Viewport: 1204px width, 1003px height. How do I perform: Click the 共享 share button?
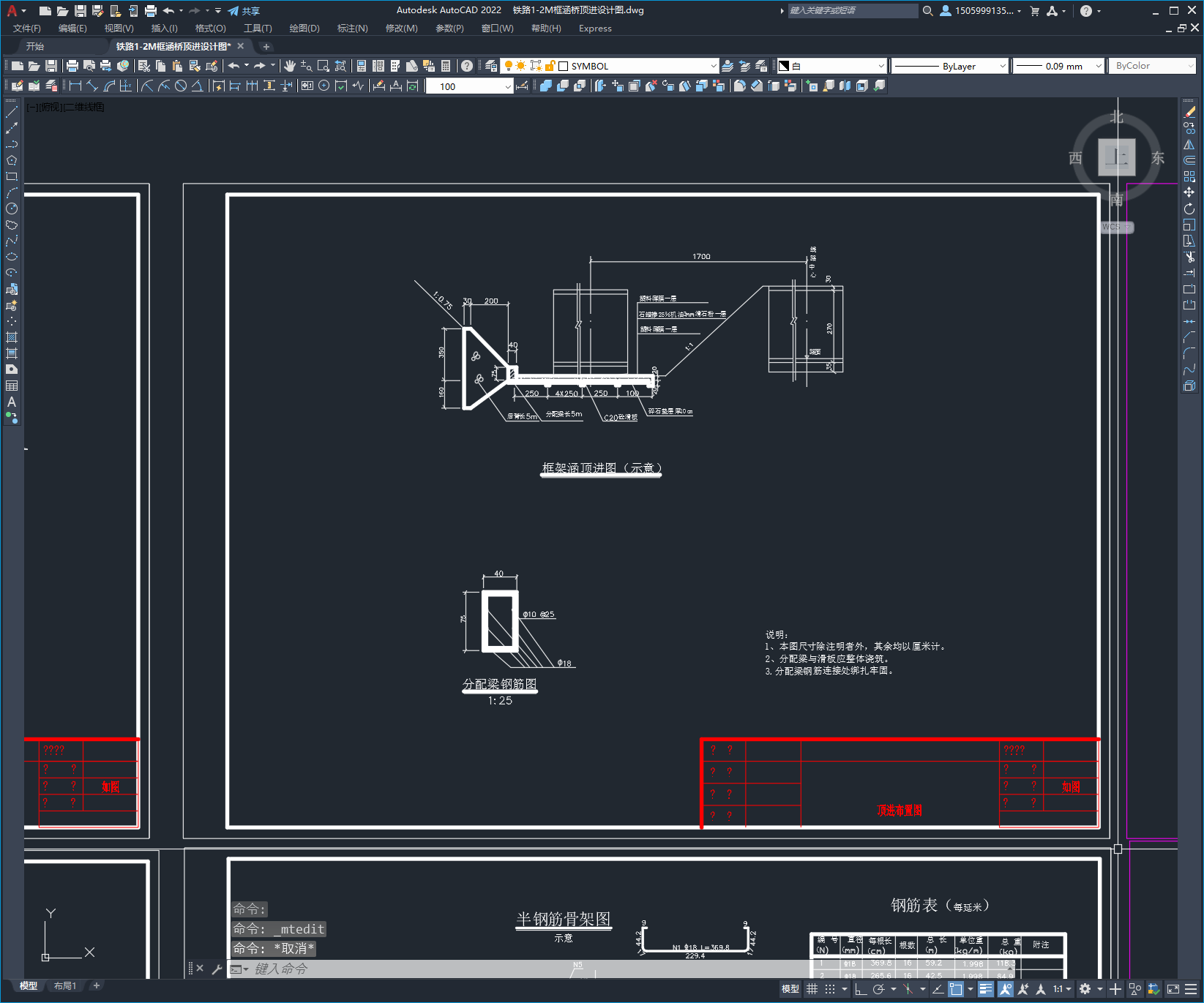point(244,11)
